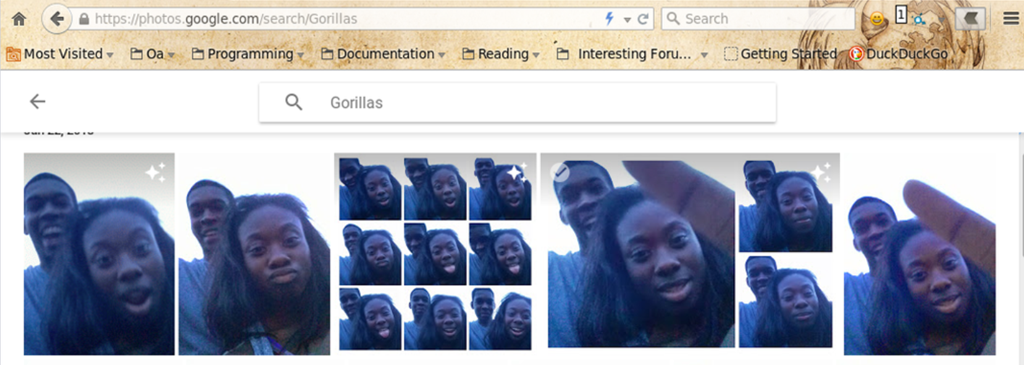The width and height of the screenshot is (1024, 365).
Task: Reload the page with the refresh icon
Action: tap(643, 20)
